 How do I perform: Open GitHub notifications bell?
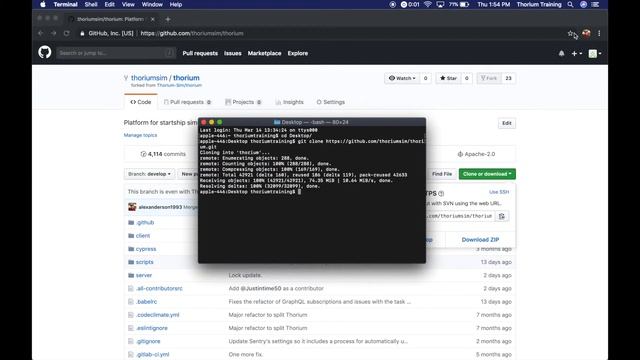pyautogui.click(x=562, y=53)
